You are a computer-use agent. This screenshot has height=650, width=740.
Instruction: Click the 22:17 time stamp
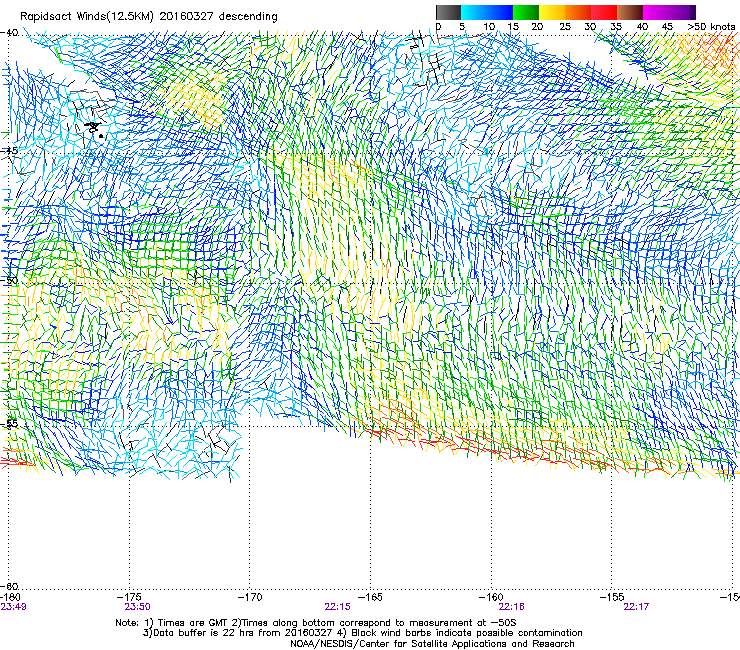(x=636, y=607)
